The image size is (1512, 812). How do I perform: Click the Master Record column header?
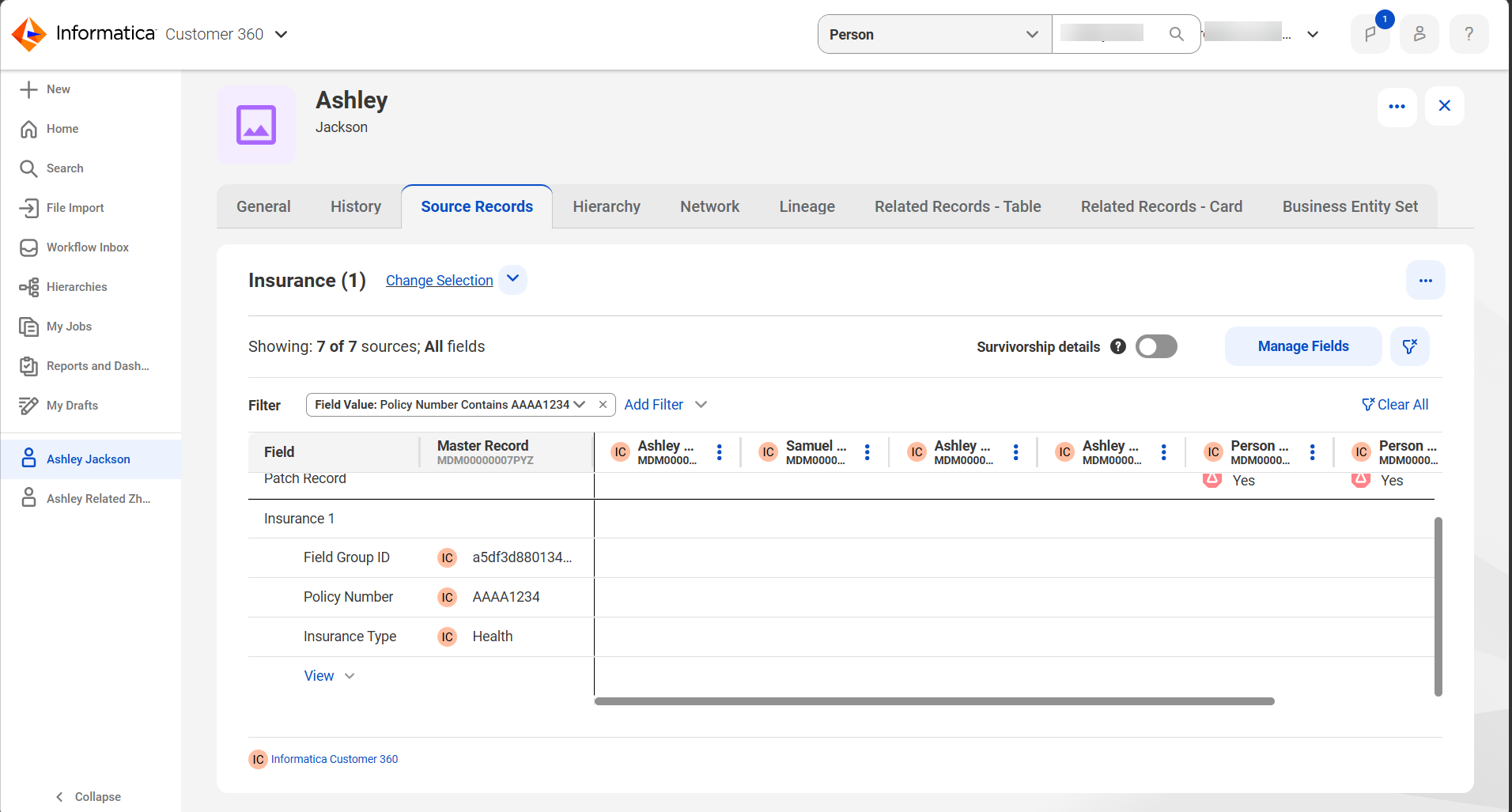pyautogui.click(x=507, y=452)
